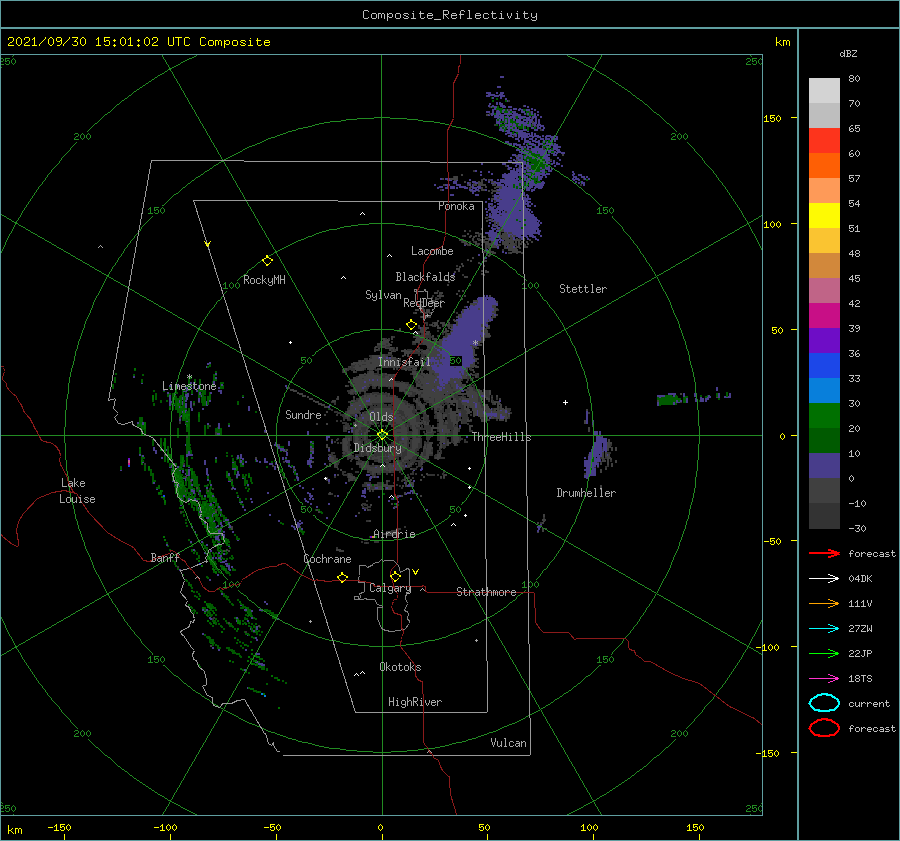Click the cyan 27ZW arrow icon
Screen dimensions: 900x841
pos(824,629)
